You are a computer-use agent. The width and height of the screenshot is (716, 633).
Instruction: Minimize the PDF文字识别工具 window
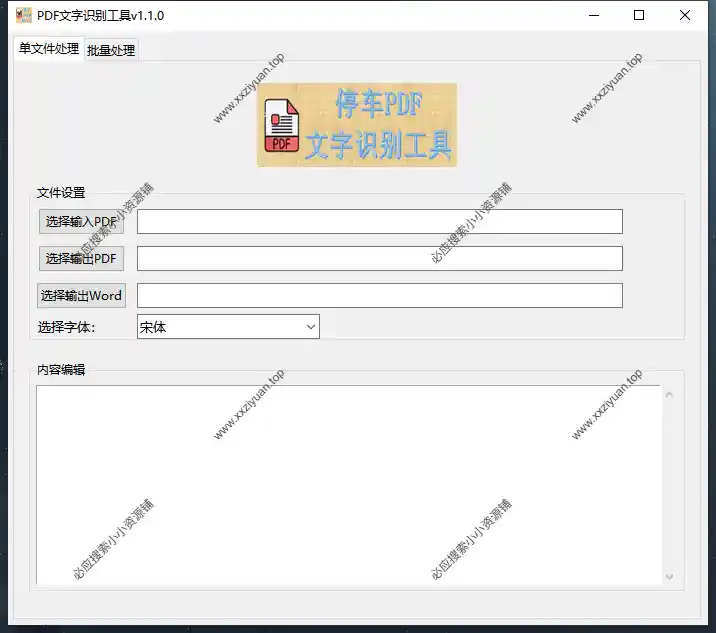[x=594, y=15]
